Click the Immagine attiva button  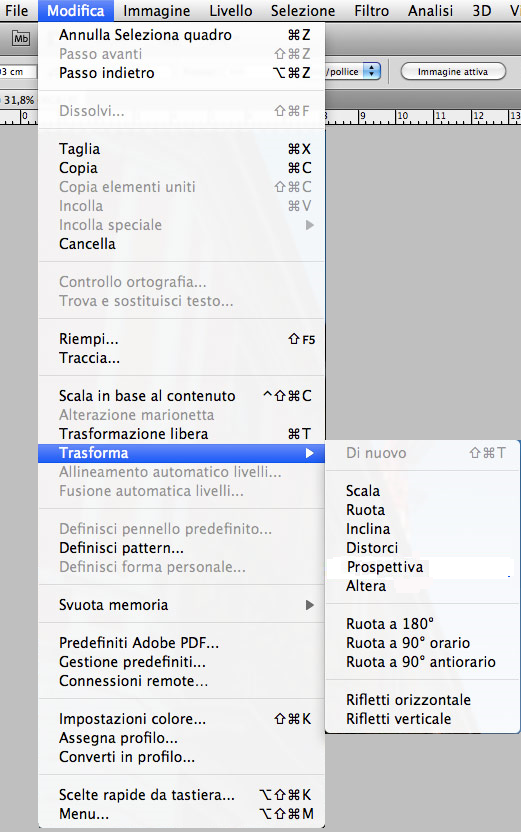point(453,72)
